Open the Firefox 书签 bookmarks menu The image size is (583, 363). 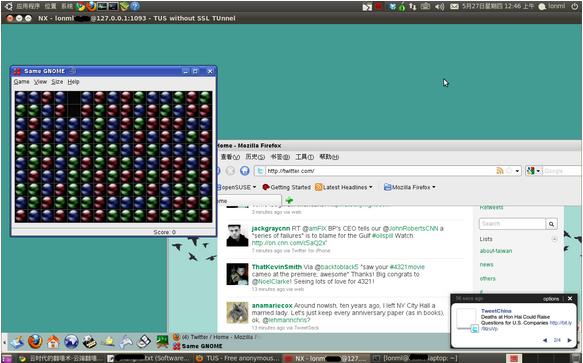280,157
